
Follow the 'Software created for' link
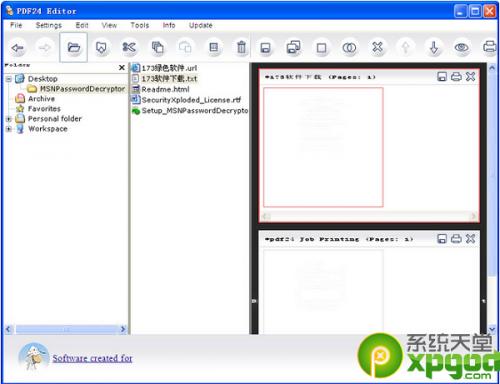click(x=92, y=358)
